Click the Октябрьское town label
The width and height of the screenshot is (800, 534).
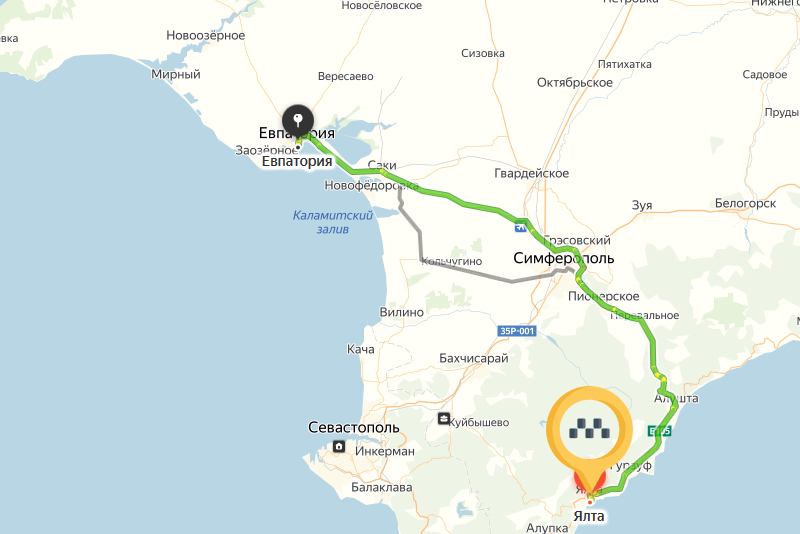(x=574, y=83)
